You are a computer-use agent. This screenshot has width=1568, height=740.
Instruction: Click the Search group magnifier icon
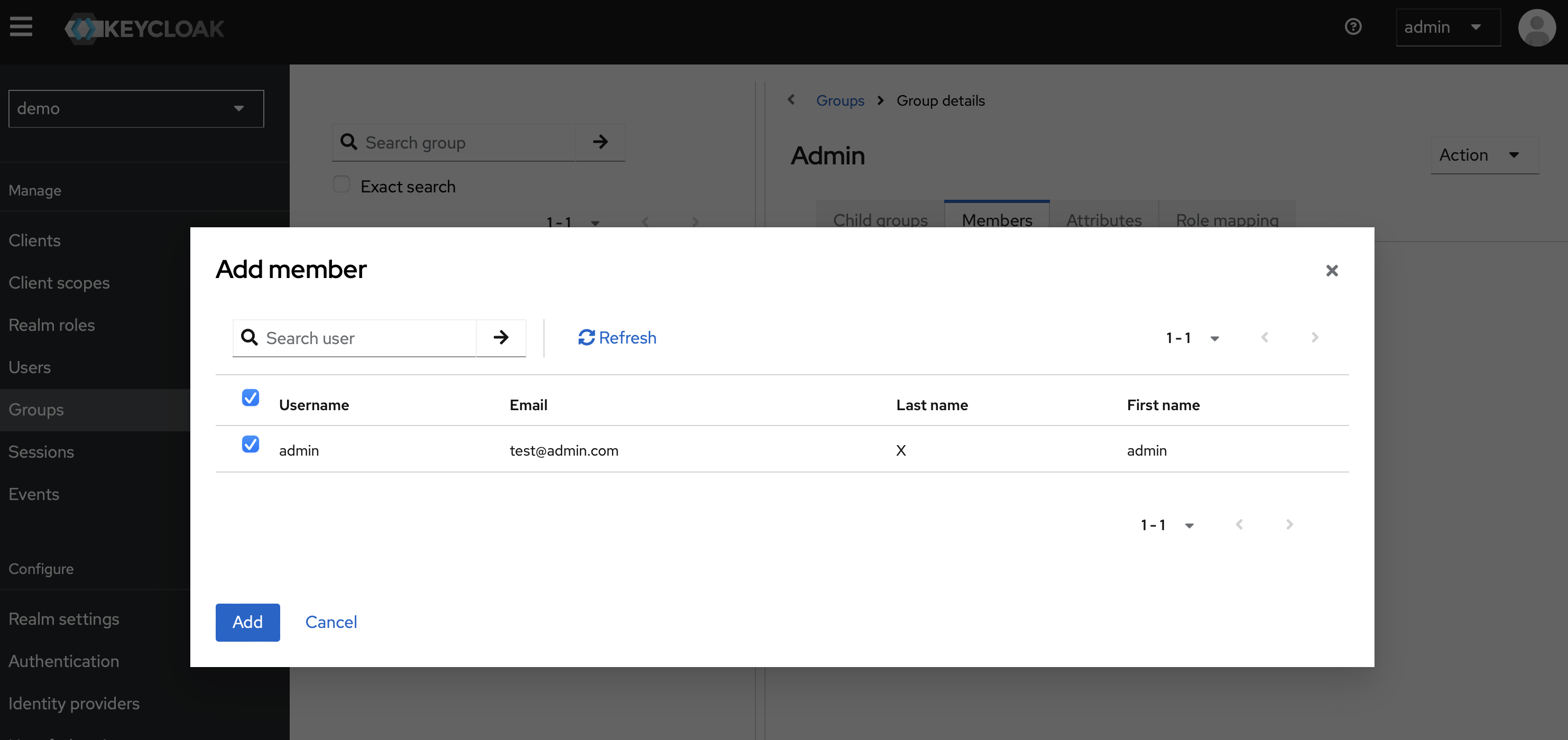coord(349,142)
